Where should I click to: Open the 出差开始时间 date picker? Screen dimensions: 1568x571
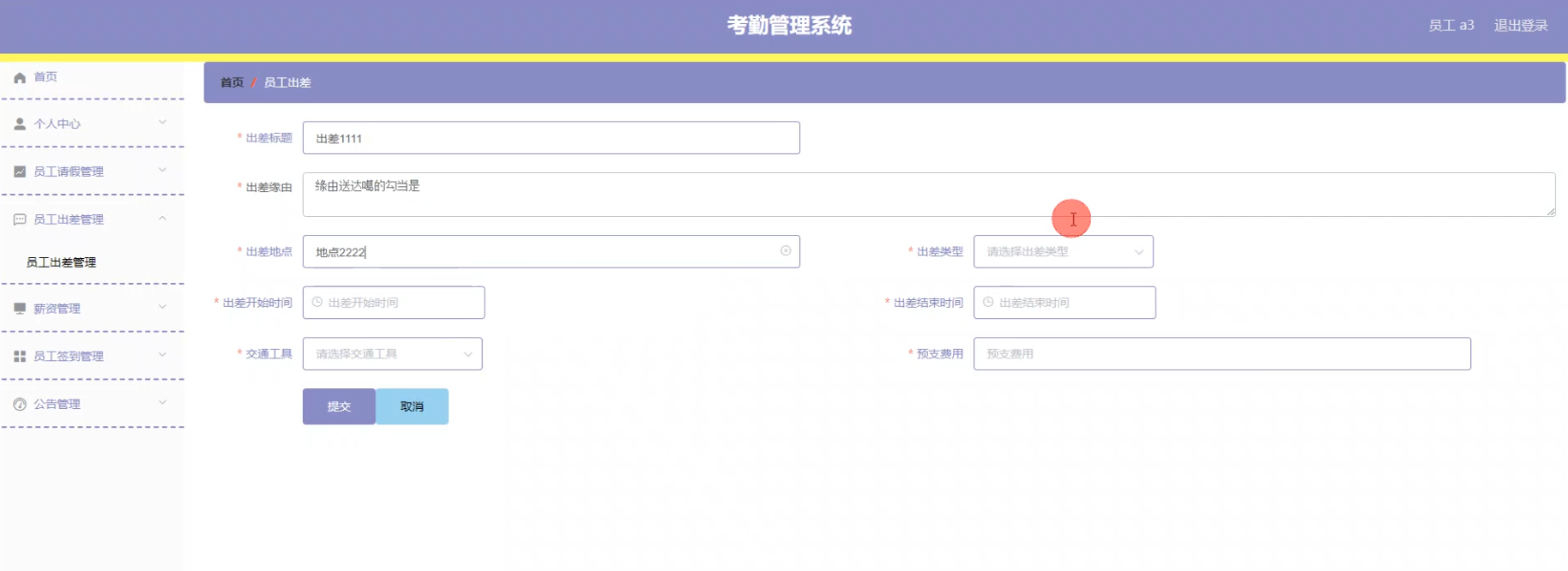[394, 303]
